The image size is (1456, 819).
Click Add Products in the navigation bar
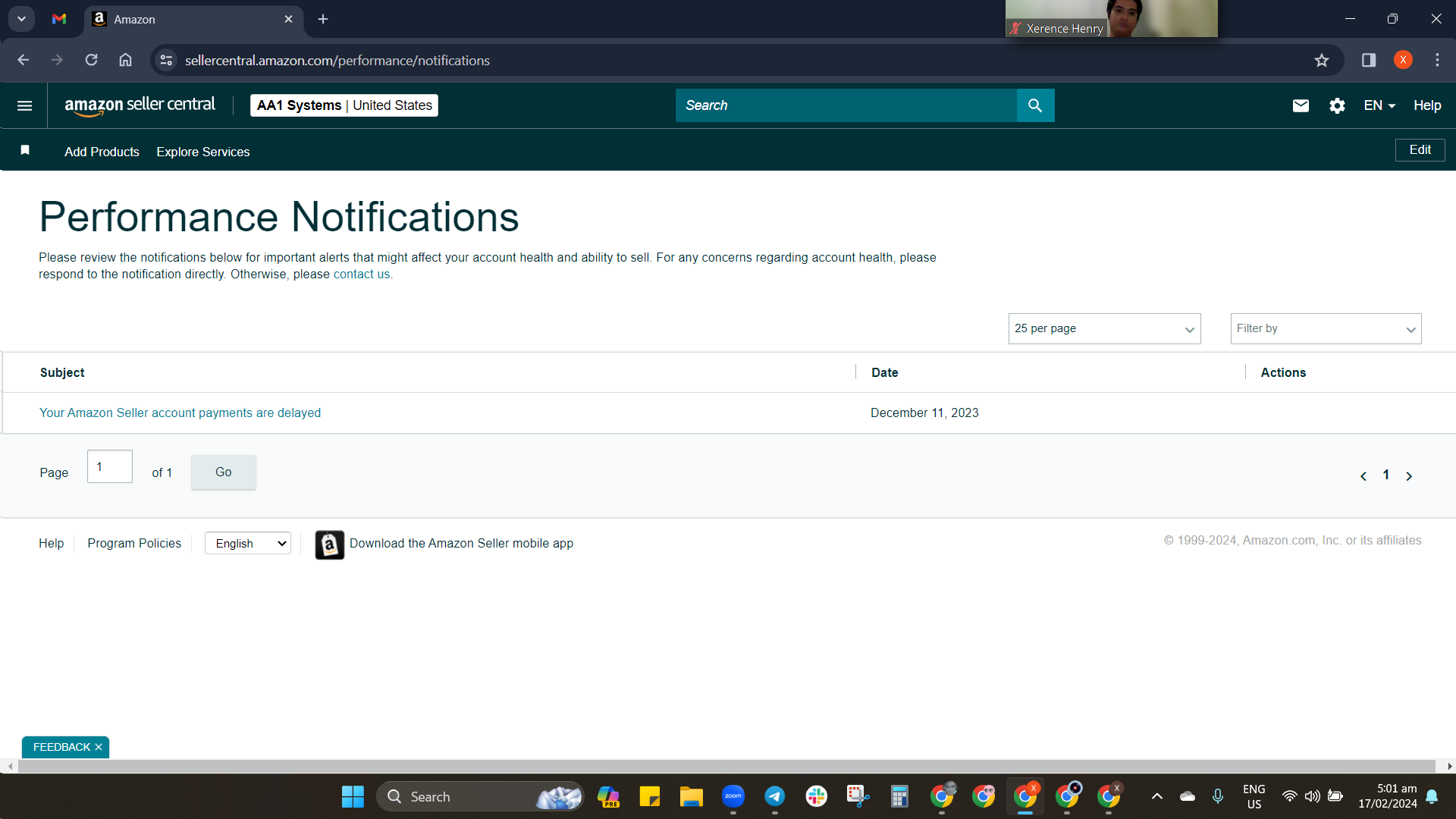pos(102,152)
